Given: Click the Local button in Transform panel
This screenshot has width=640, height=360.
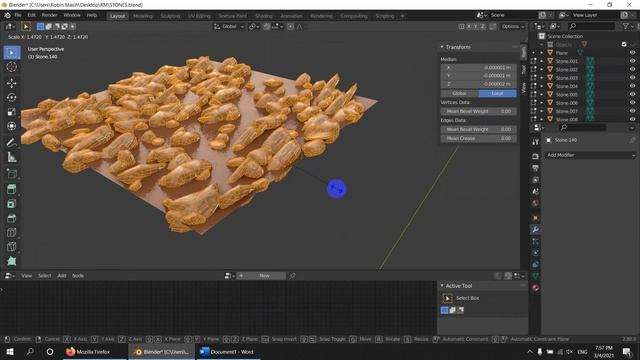Looking at the screenshot, I should [x=498, y=93].
